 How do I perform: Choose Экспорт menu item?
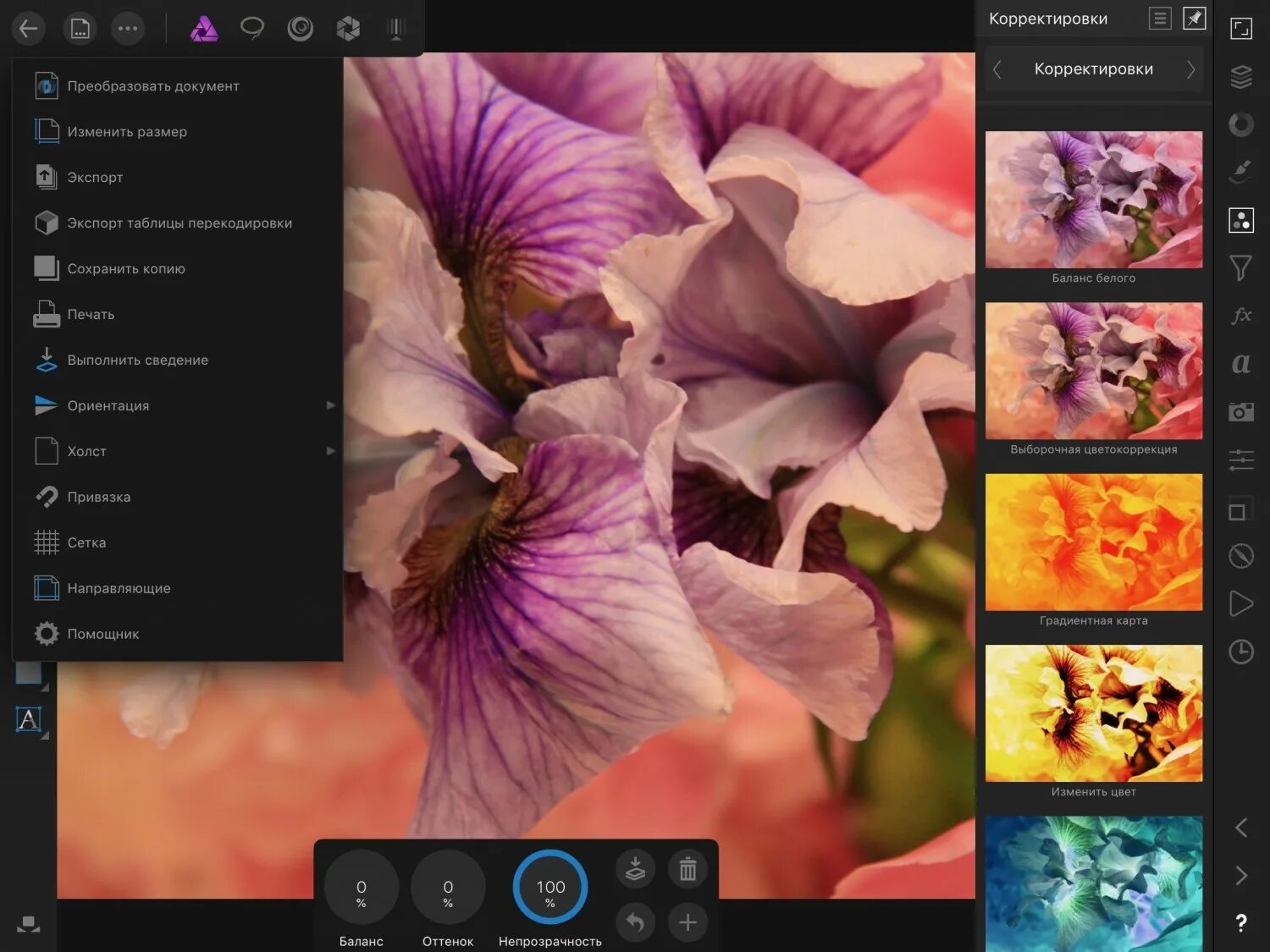coord(178,177)
